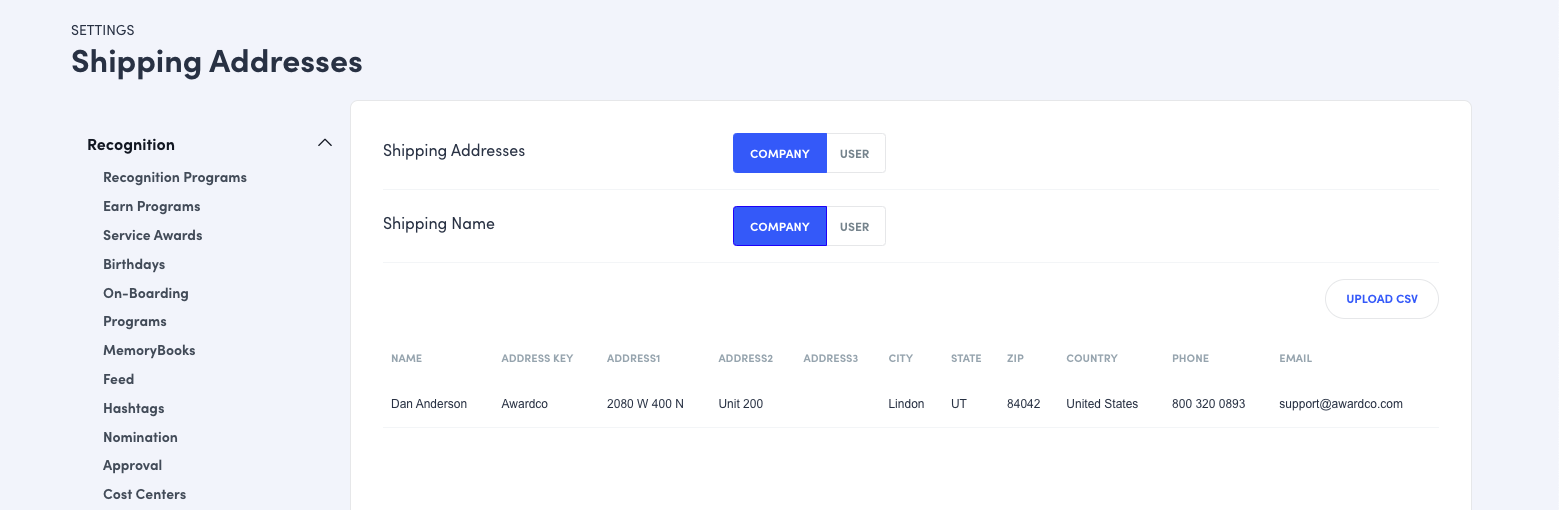Image resolution: width=1559 pixels, height=510 pixels.
Task: Set Shipping Name to Company
Action: [779, 227]
